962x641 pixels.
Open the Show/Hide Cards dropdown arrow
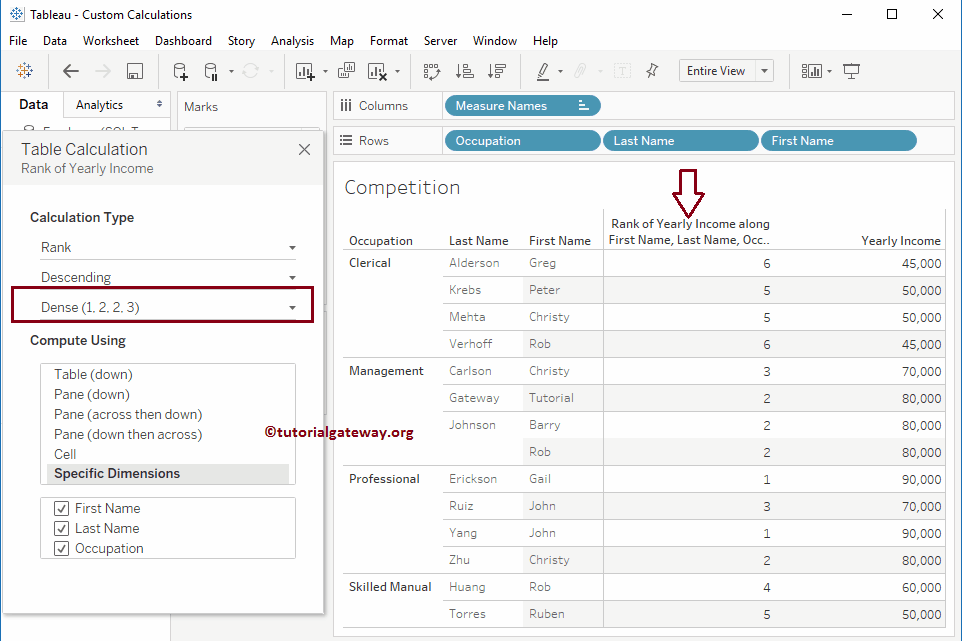(829, 71)
